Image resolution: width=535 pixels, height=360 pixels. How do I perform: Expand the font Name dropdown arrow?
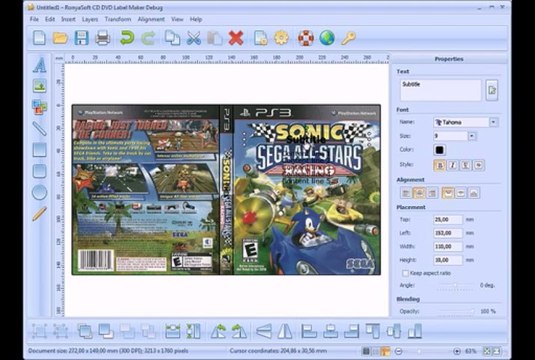click(x=493, y=122)
